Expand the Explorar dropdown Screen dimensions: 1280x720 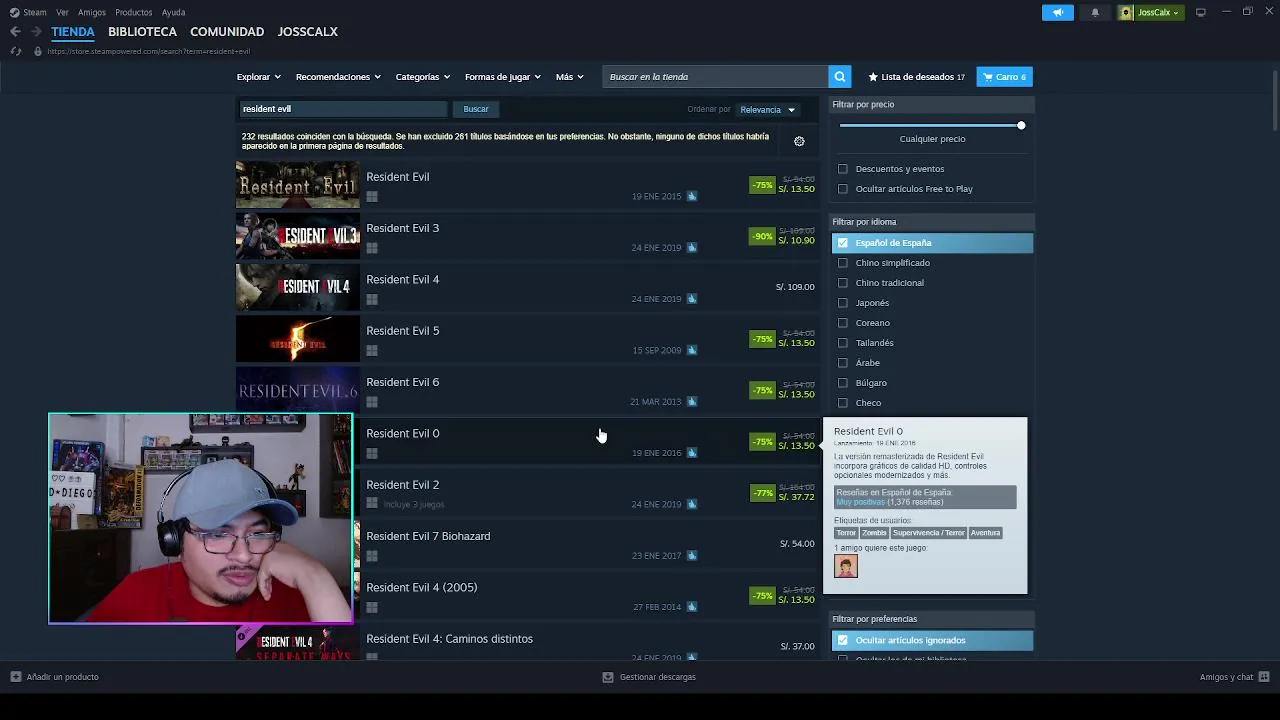pyautogui.click(x=258, y=77)
